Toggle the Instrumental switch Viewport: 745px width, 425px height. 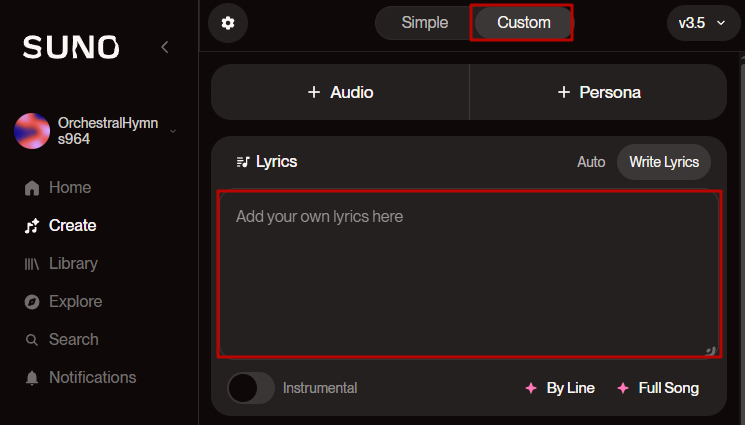[x=251, y=388]
